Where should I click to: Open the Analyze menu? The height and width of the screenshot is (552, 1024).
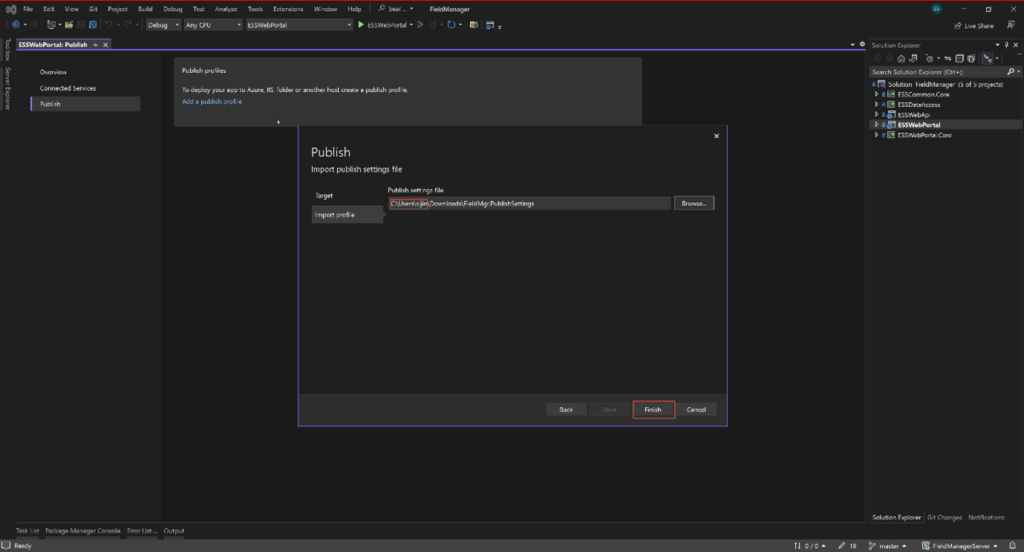[226, 9]
